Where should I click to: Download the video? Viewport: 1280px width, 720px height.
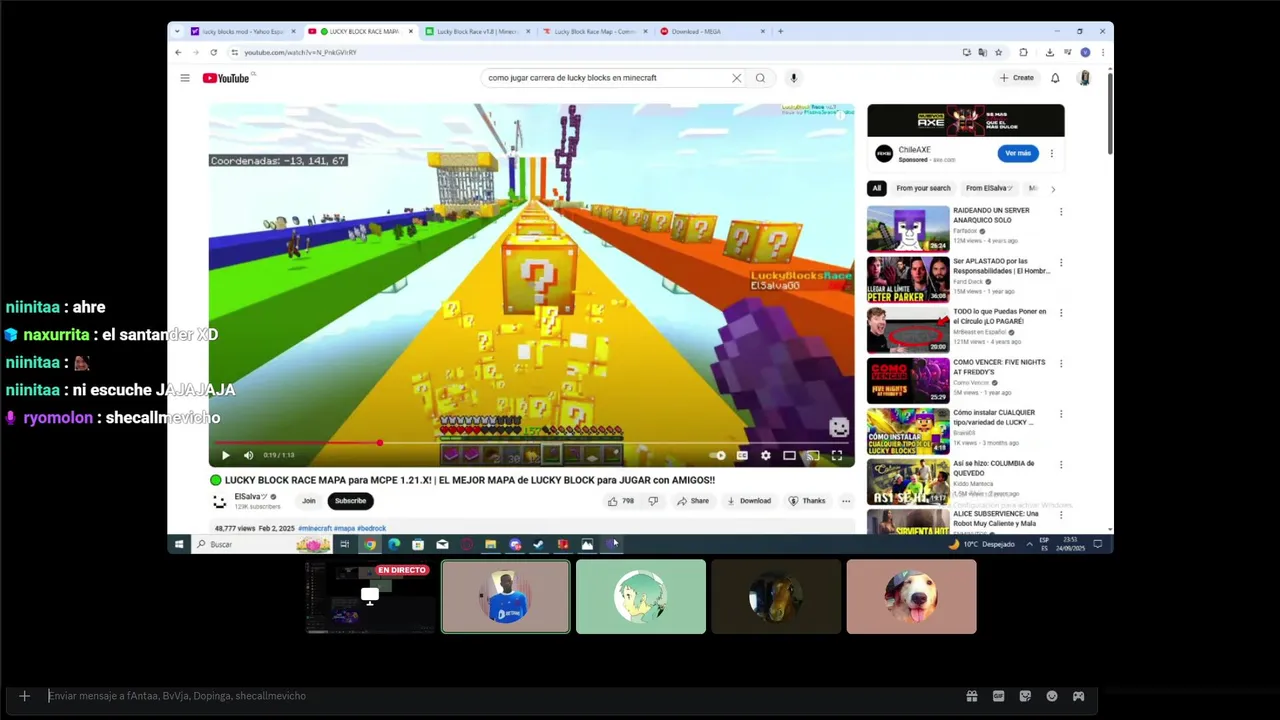point(749,501)
